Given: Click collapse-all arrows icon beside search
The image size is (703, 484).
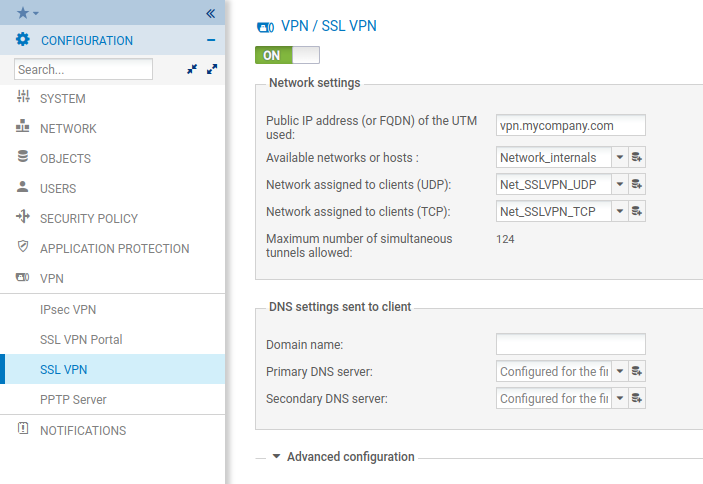Looking at the screenshot, I should click(192, 70).
